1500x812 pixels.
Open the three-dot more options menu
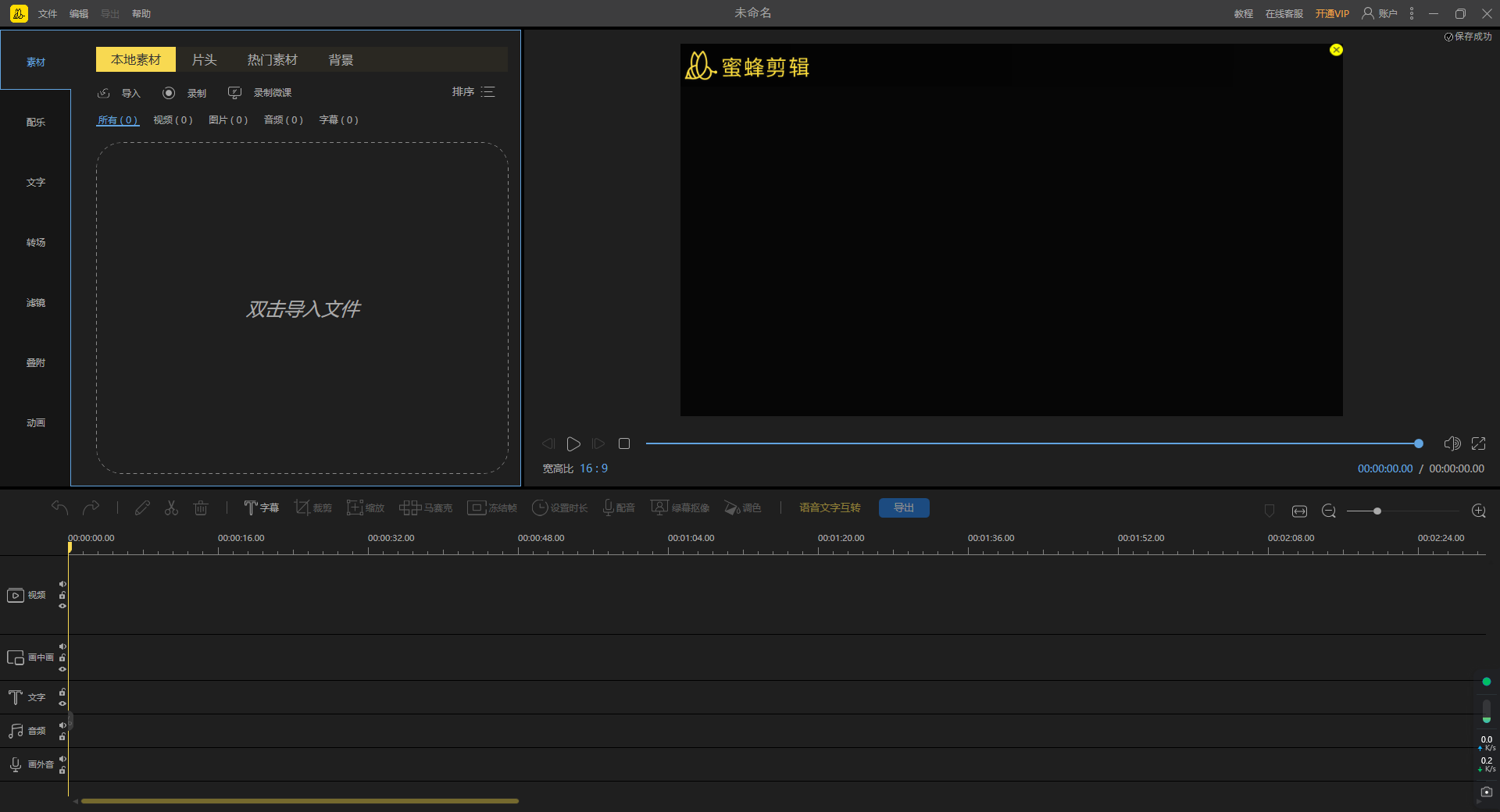click(1411, 13)
